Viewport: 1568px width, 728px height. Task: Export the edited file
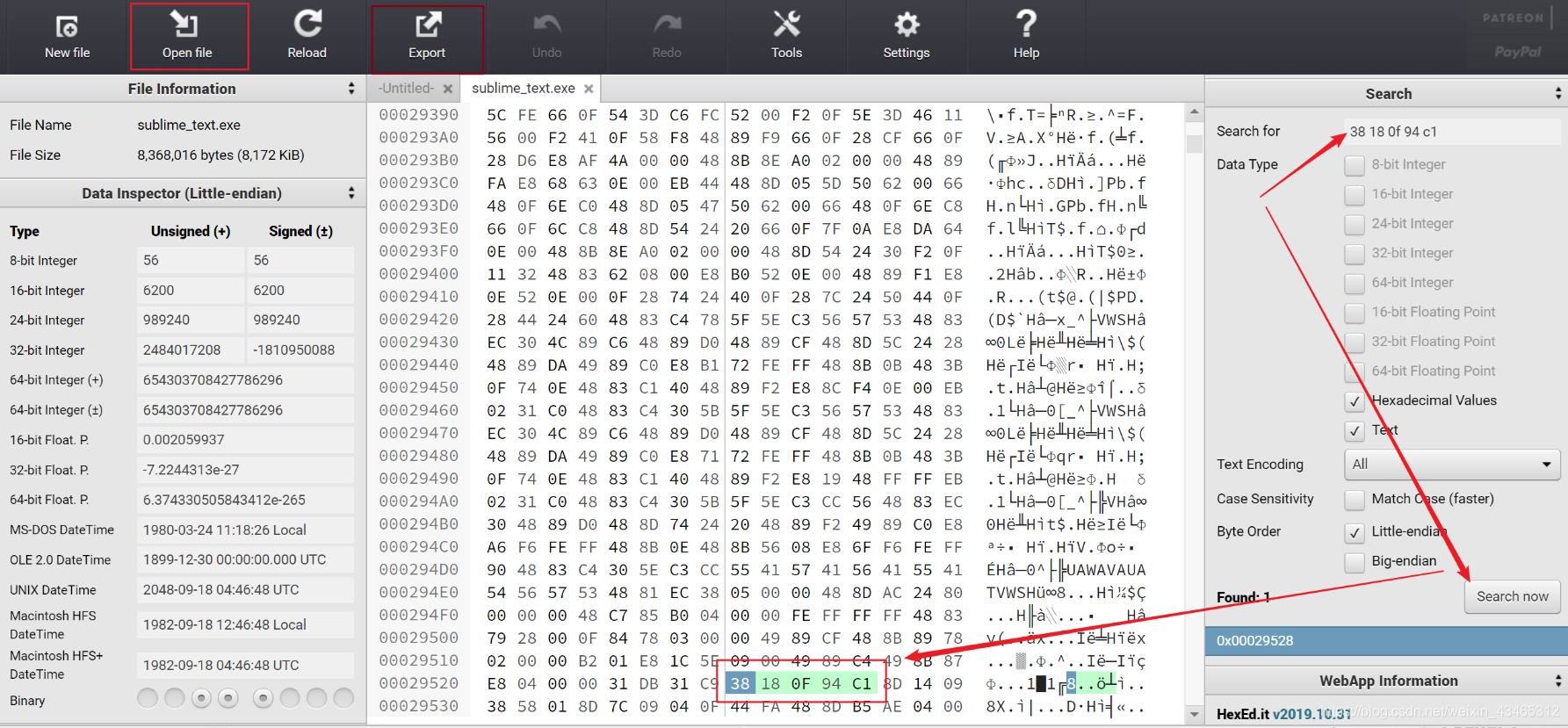coord(427,37)
